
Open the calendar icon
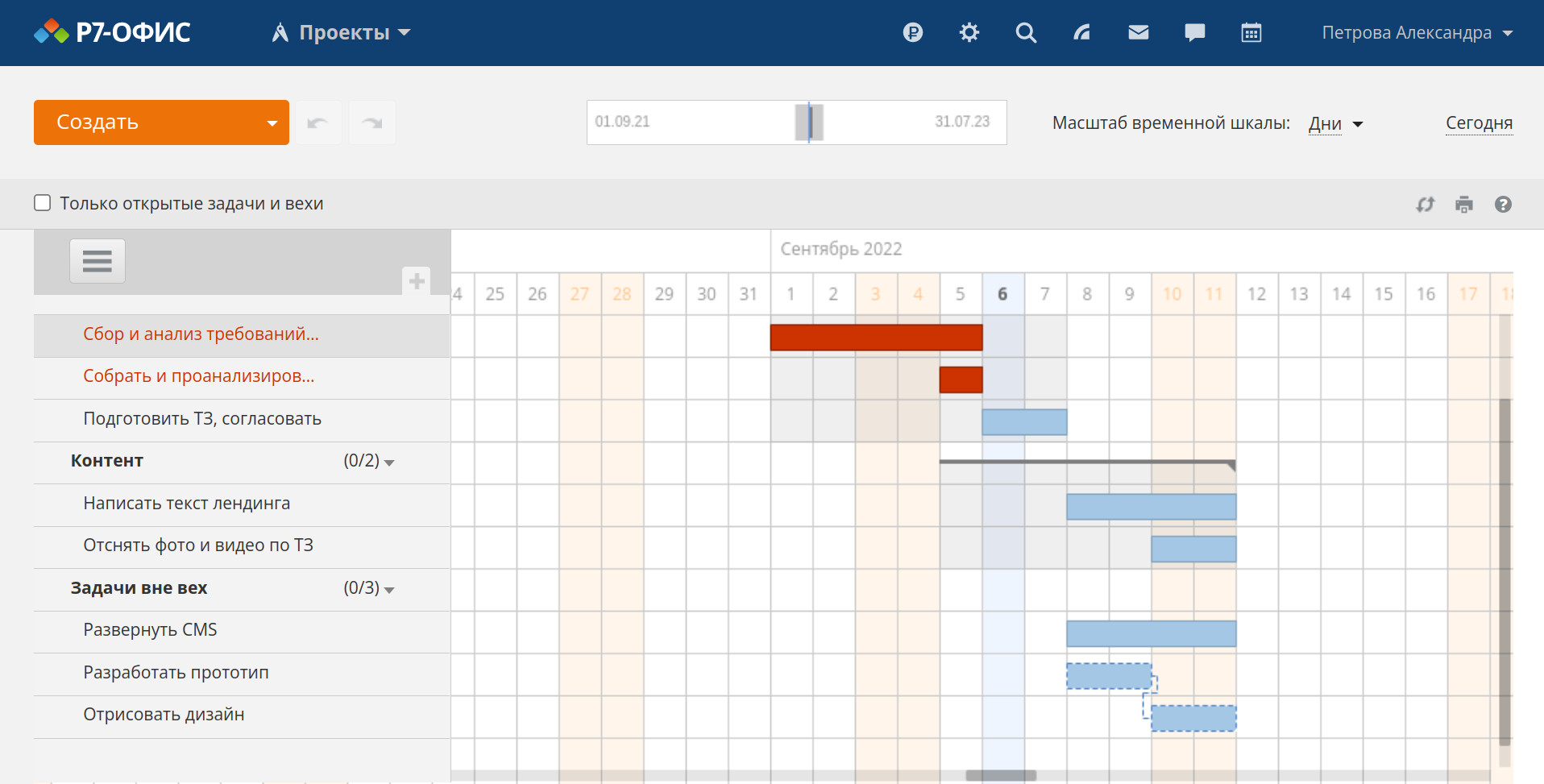pos(1251,32)
